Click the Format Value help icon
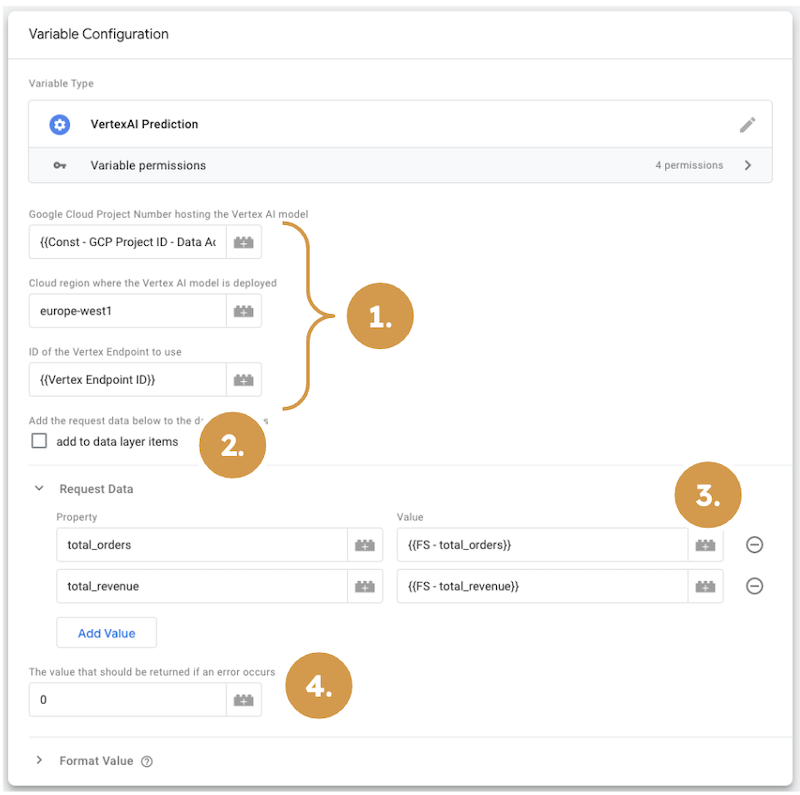 (x=147, y=761)
